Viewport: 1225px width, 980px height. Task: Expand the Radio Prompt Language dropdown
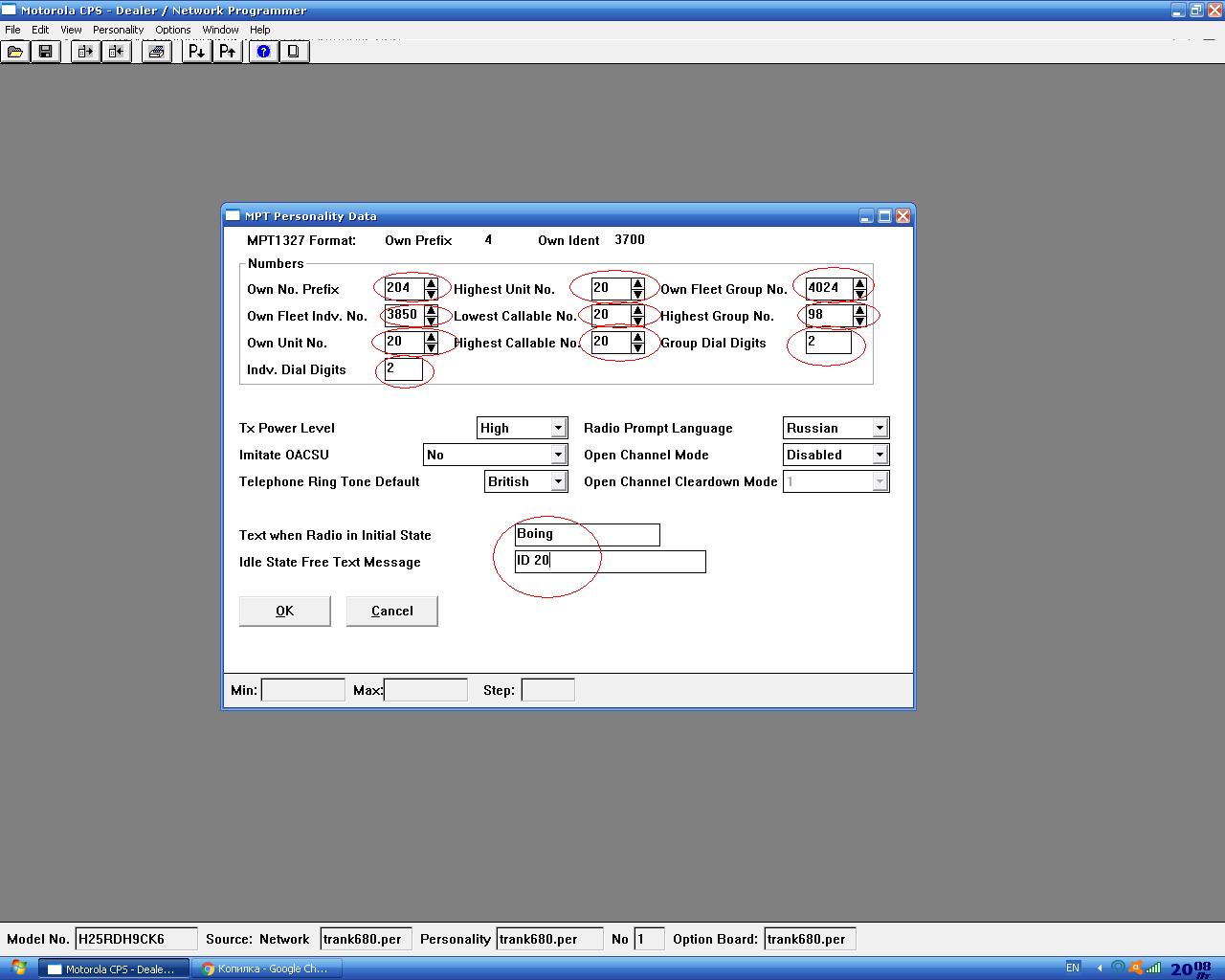coord(880,428)
